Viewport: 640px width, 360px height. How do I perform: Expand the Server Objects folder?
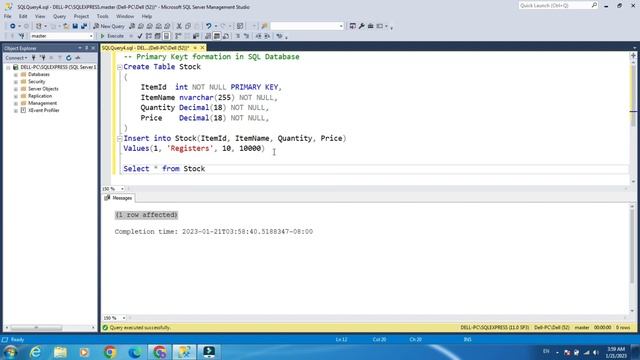(16, 89)
